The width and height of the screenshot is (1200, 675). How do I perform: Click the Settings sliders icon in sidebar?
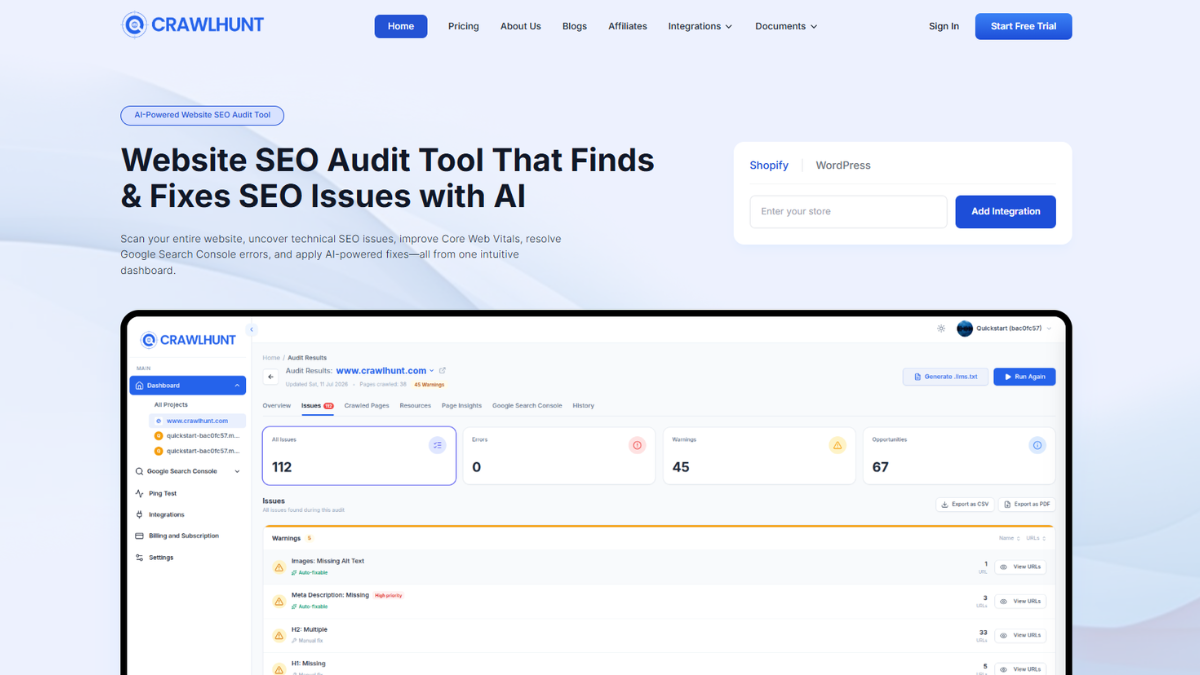pos(139,557)
